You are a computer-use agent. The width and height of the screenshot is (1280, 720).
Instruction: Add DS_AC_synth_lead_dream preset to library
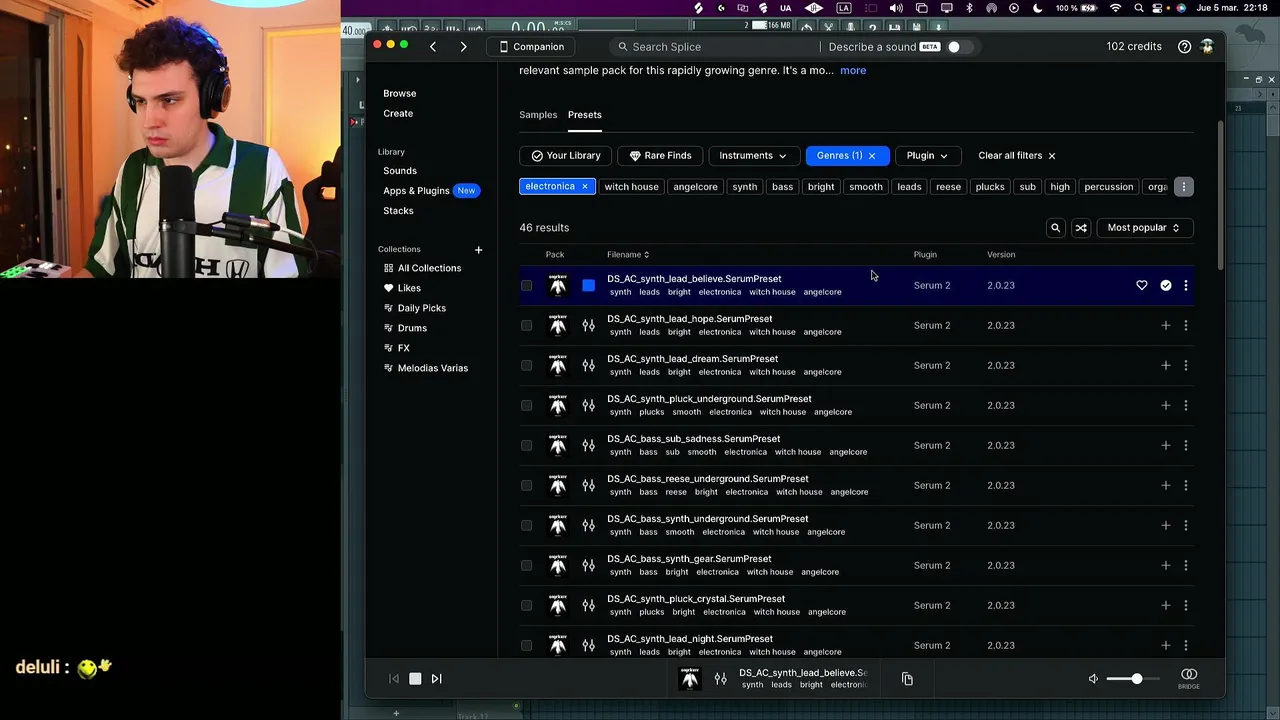click(1166, 366)
